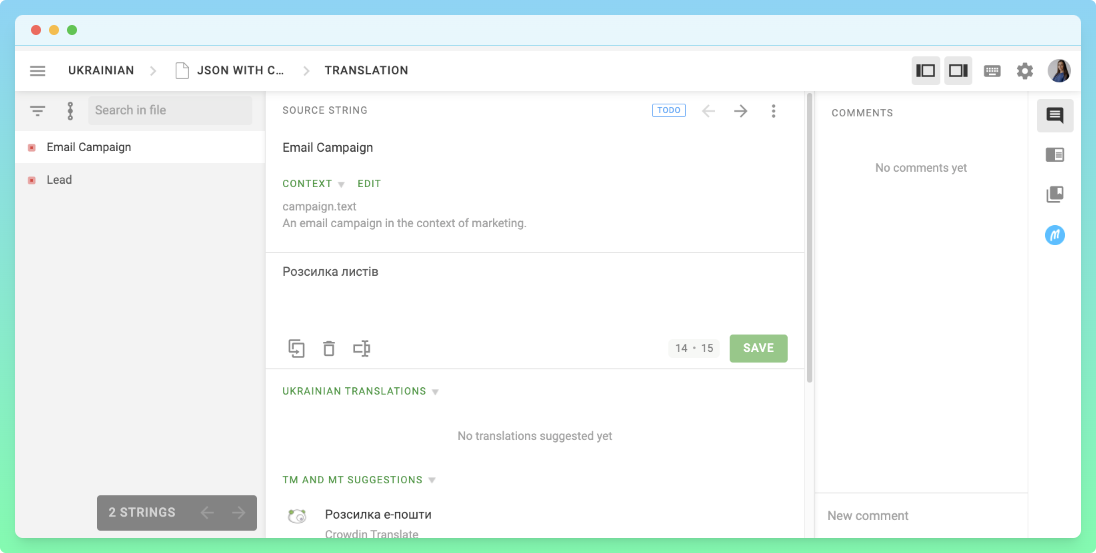Click the Email Campaign source text

(328, 148)
